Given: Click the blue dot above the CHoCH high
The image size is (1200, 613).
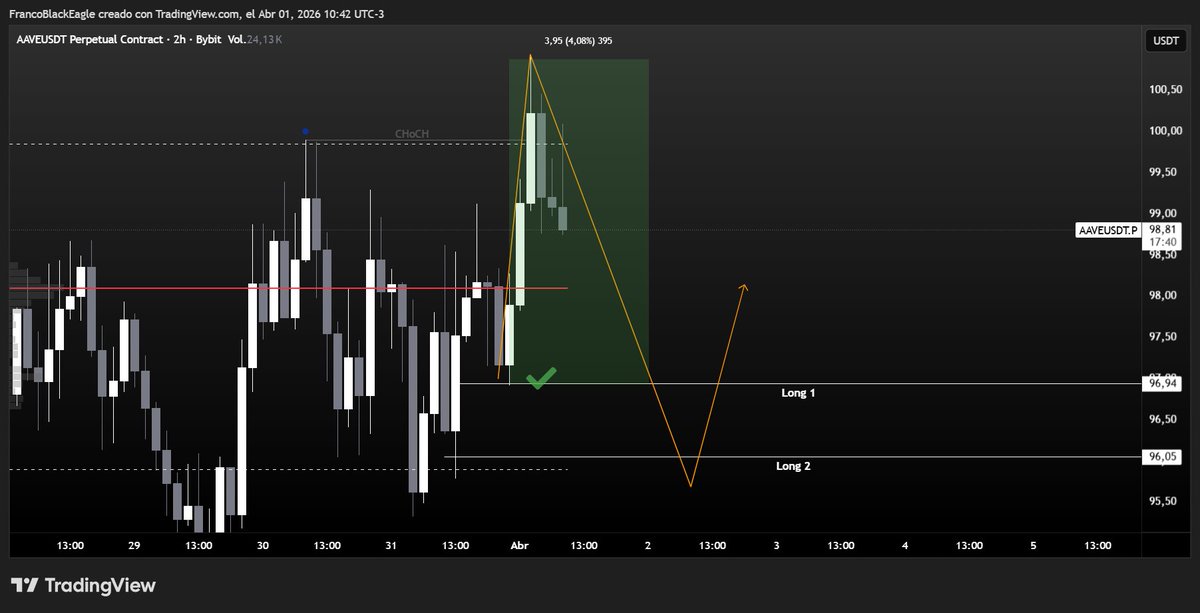Looking at the screenshot, I should tap(305, 131).
